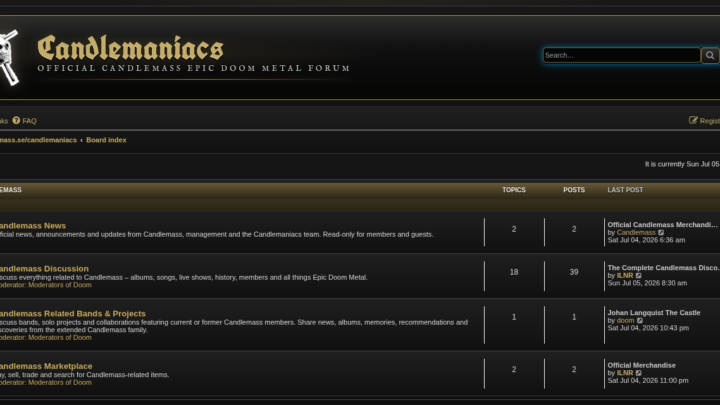Open the FAQ question mark icon
The width and height of the screenshot is (720, 405).
coord(17,120)
